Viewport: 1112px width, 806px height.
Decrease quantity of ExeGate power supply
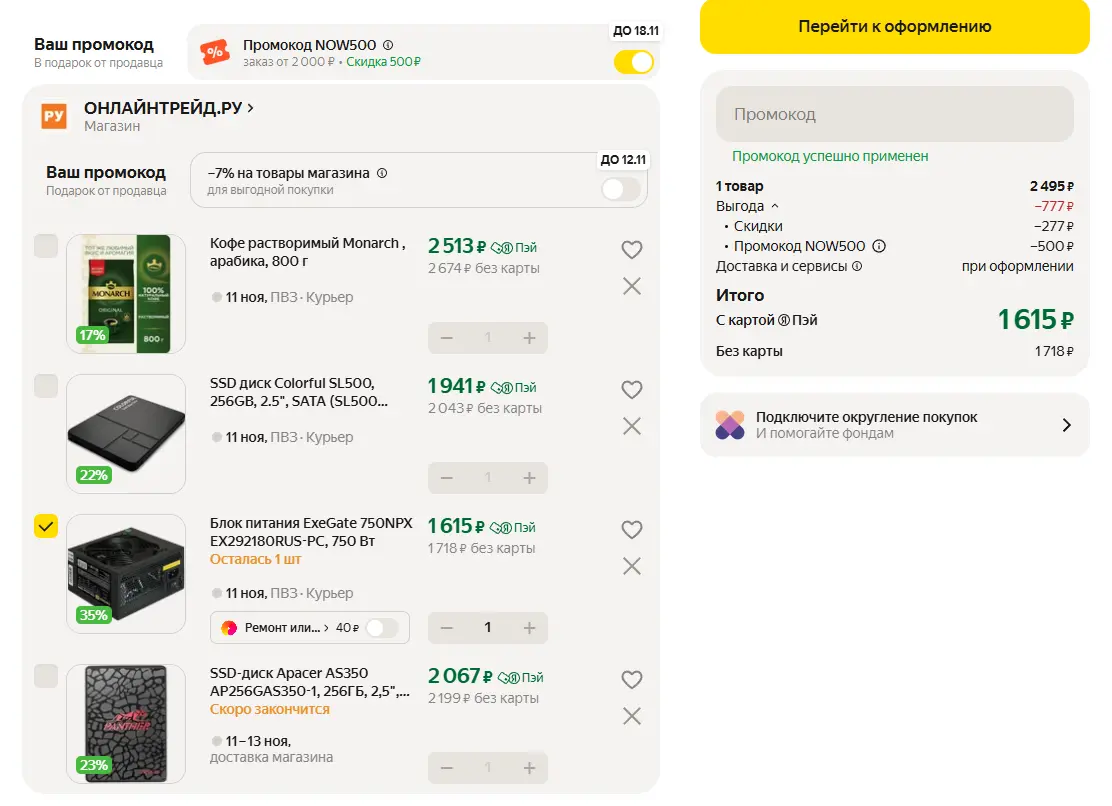[447, 628]
